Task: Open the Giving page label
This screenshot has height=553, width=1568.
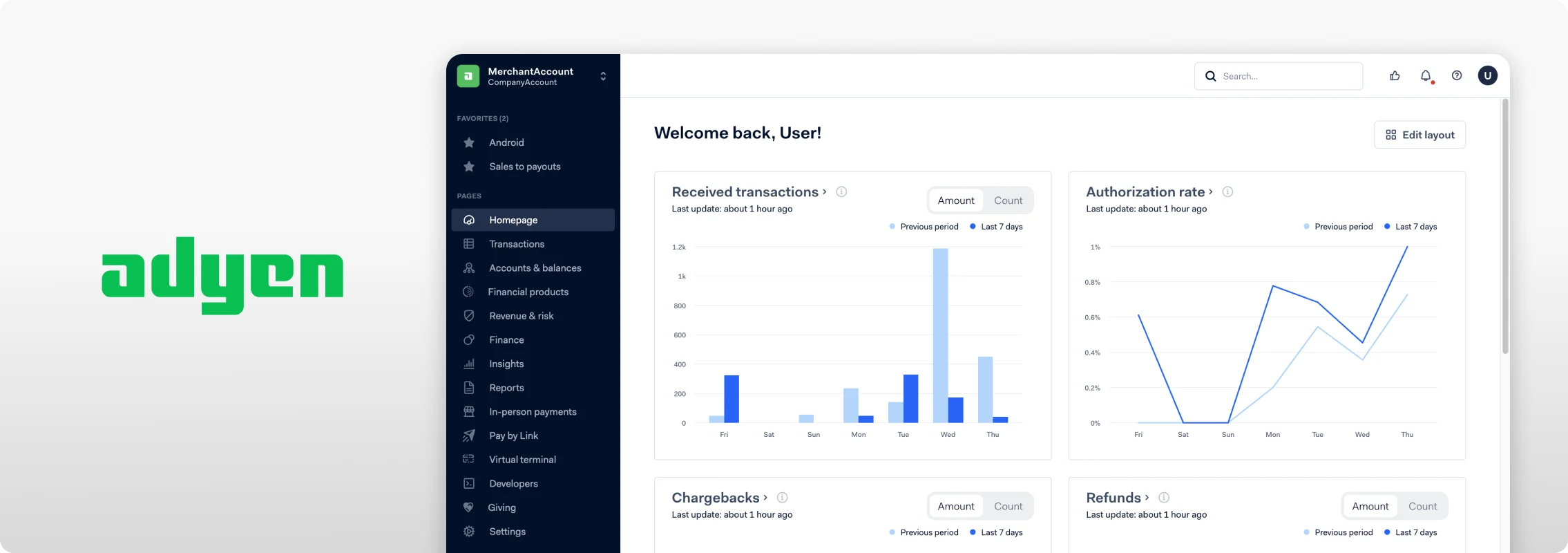Action: pyautogui.click(x=501, y=507)
